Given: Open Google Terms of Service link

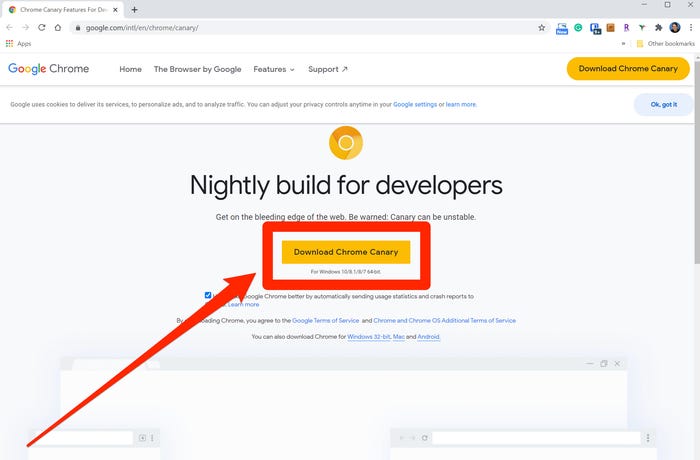Looking at the screenshot, I should pos(325,321).
